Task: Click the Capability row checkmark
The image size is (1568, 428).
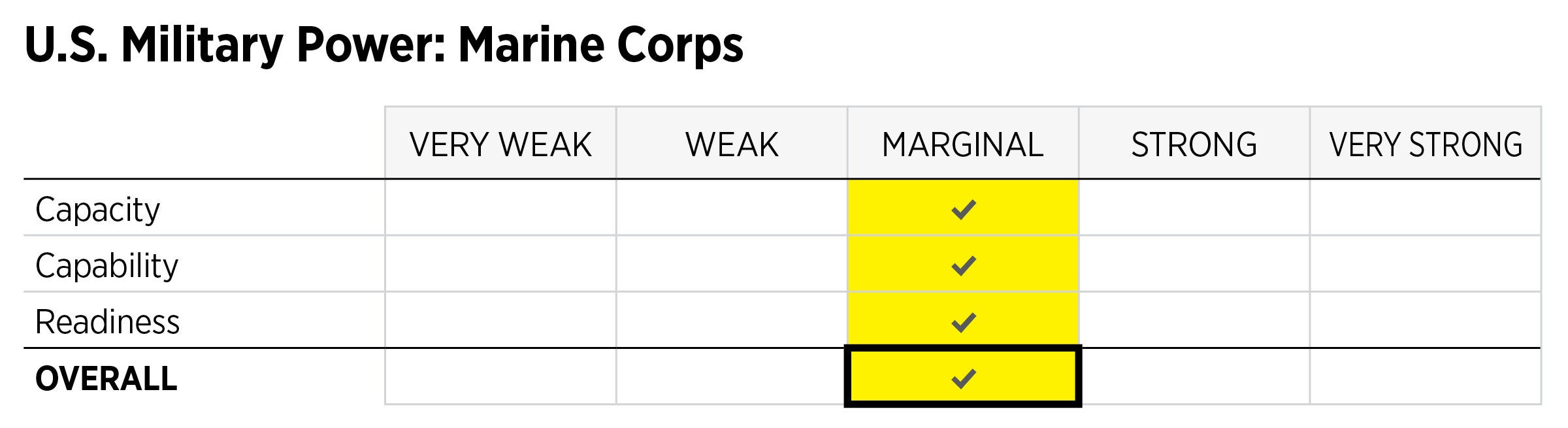Action: tap(963, 265)
